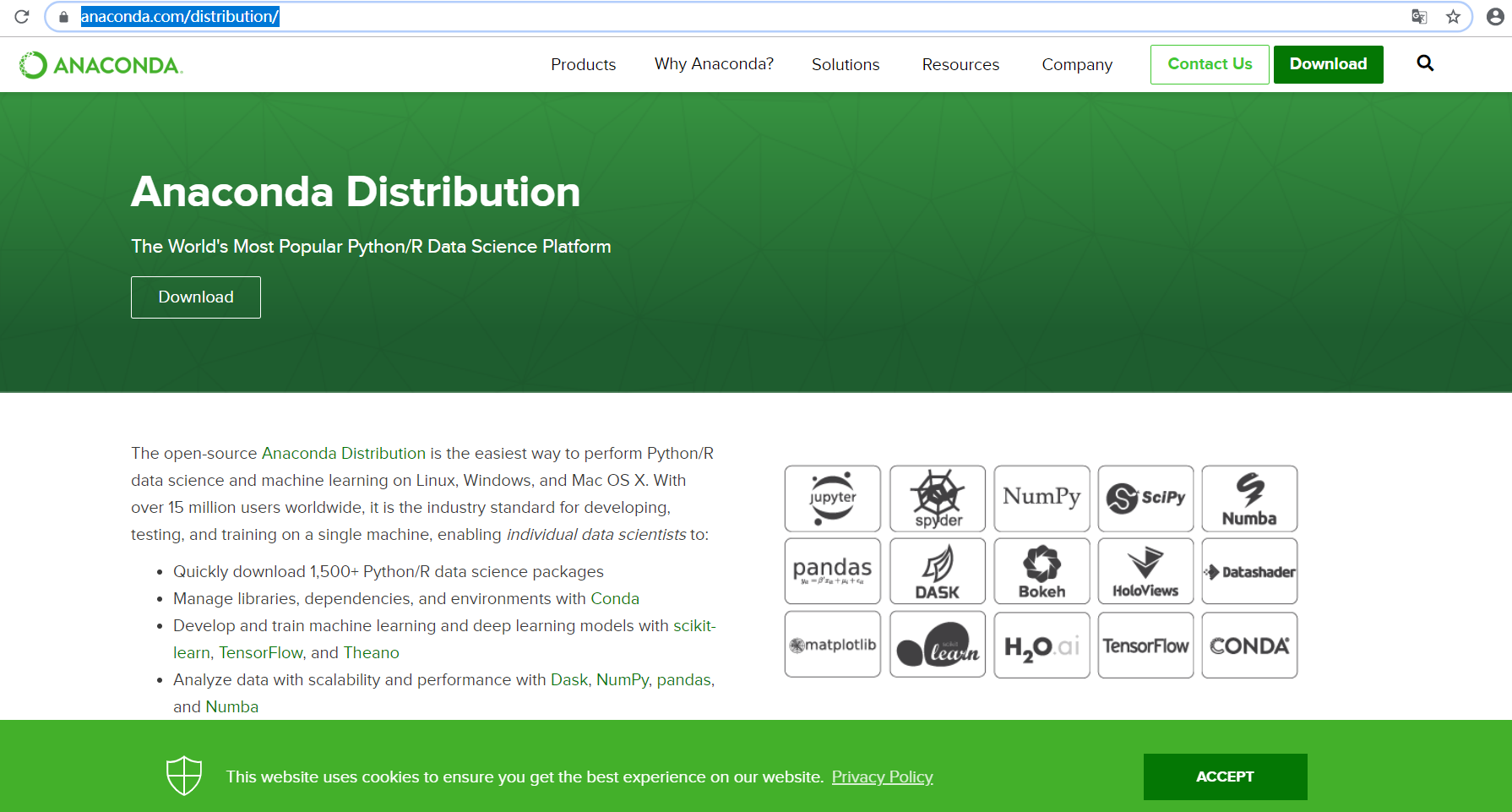Click the CONDA logo tile
The height and width of the screenshot is (812, 1512).
coord(1249,645)
